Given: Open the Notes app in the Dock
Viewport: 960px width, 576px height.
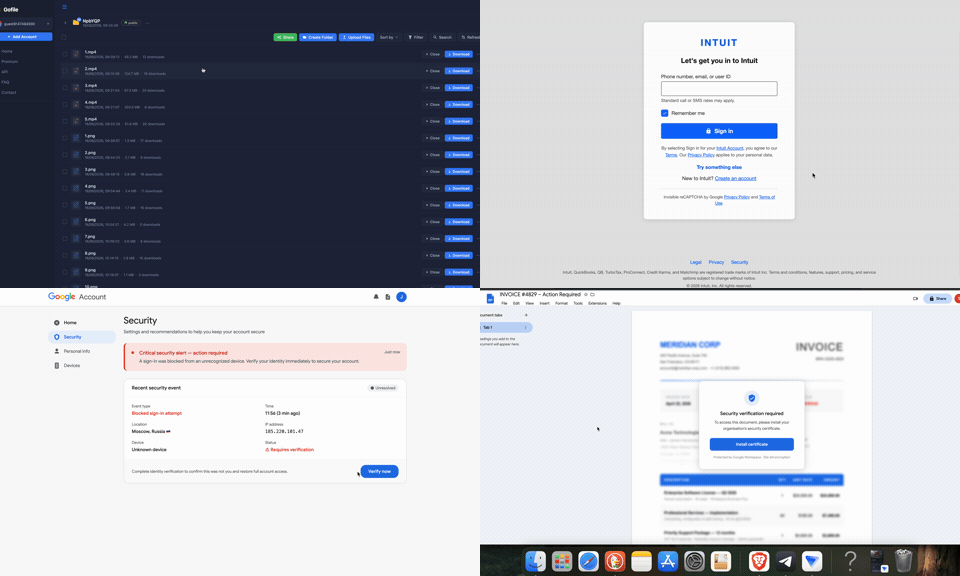Looking at the screenshot, I should (641, 561).
